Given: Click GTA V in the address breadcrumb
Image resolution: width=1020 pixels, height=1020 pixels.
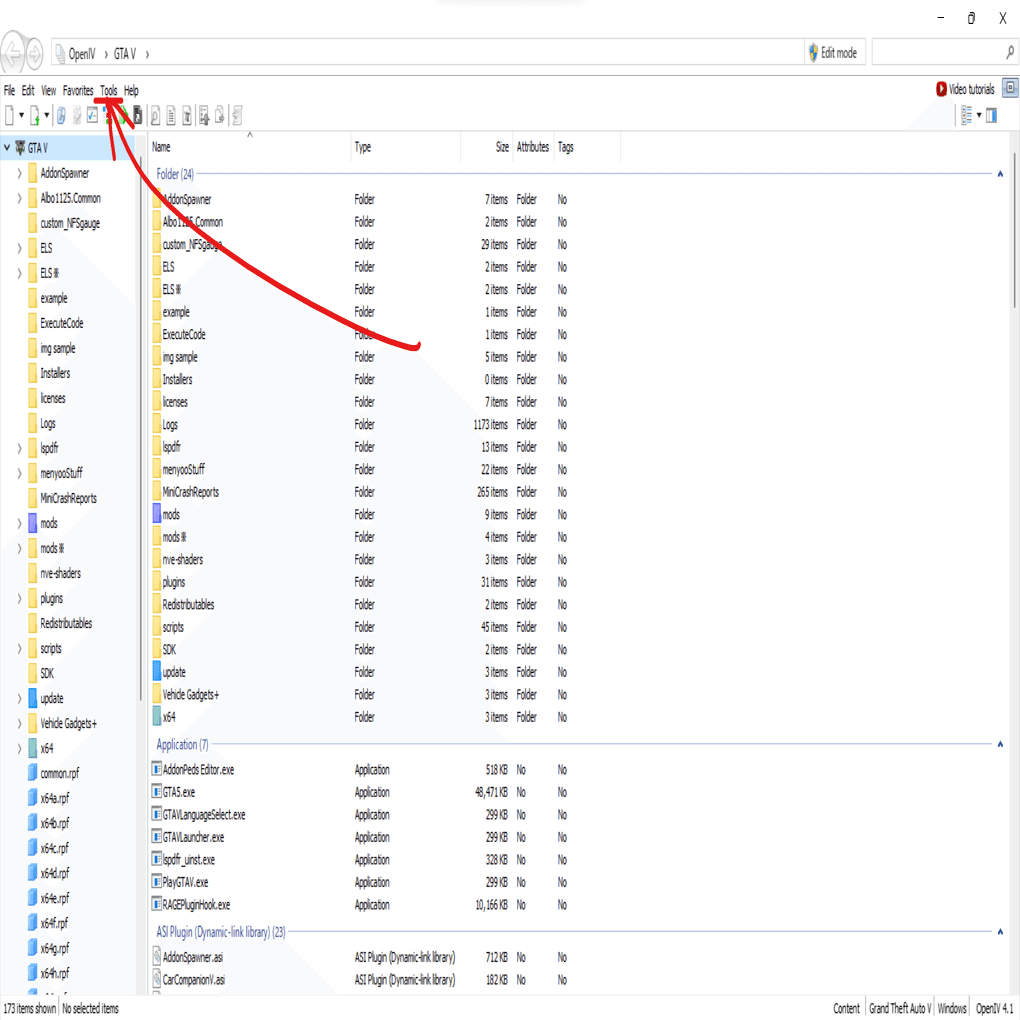Looking at the screenshot, I should (x=125, y=54).
